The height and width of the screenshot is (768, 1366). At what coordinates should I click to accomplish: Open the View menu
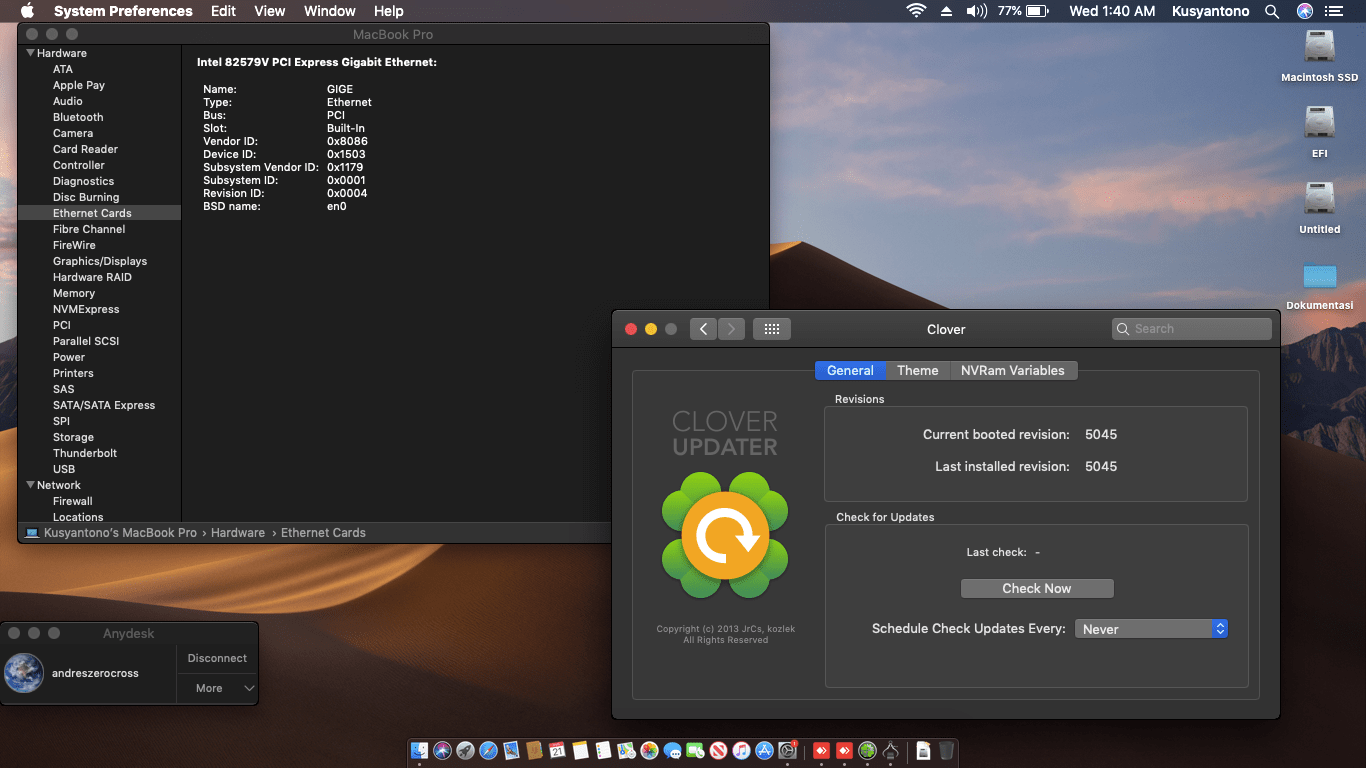click(x=270, y=11)
